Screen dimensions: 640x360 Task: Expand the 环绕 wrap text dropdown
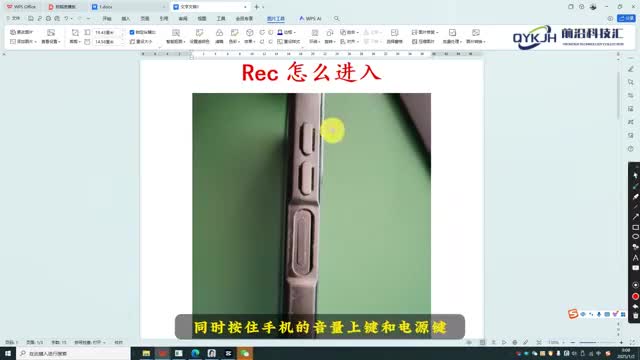[x=314, y=42]
